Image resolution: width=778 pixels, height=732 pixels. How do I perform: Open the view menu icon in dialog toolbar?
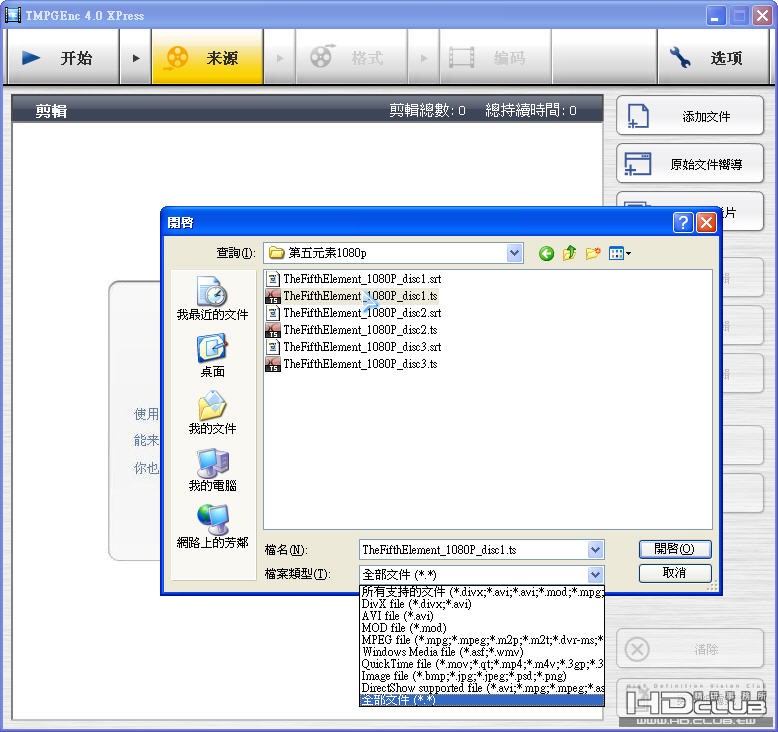pos(620,254)
